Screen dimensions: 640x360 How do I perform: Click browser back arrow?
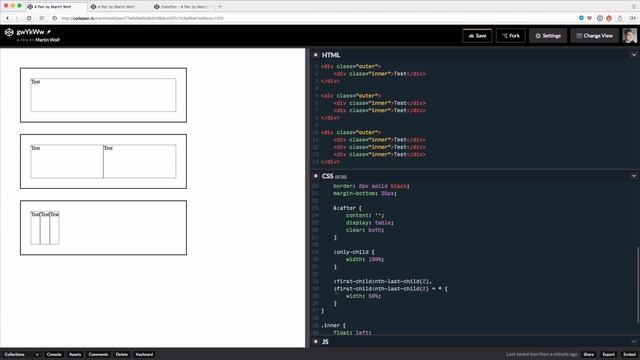[8, 18]
